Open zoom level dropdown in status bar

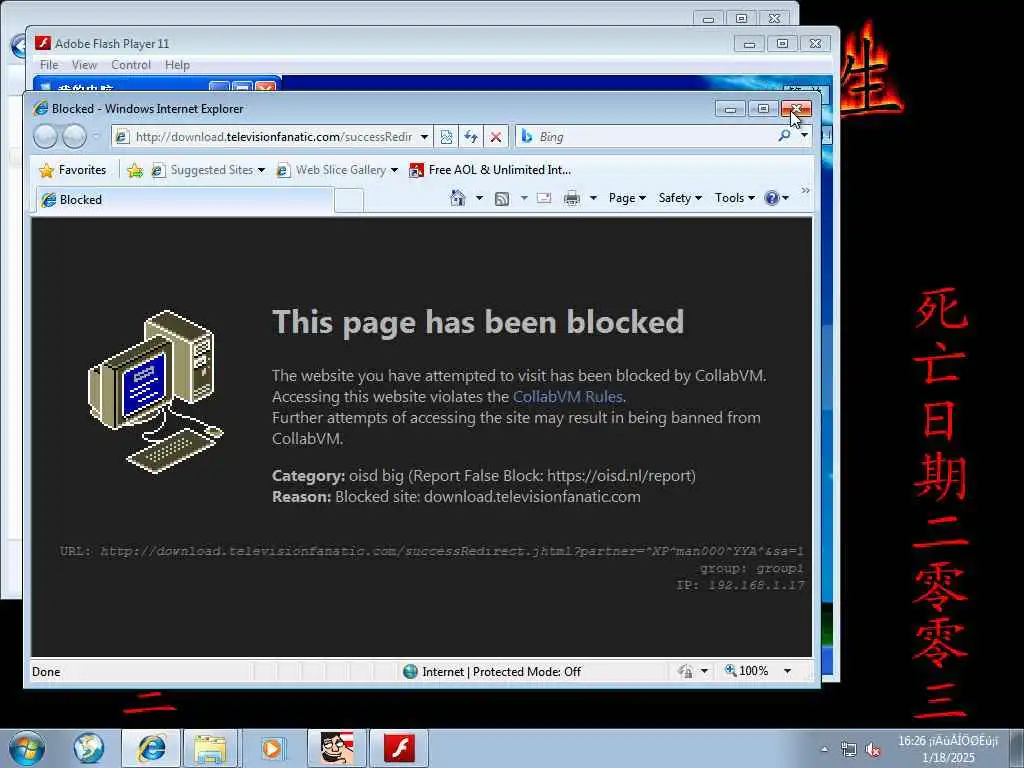click(x=788, y=671)
